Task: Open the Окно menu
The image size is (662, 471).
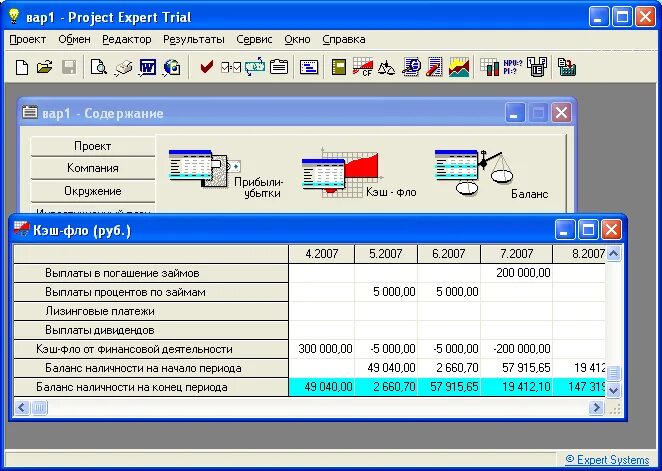Action: coord(297,39)
